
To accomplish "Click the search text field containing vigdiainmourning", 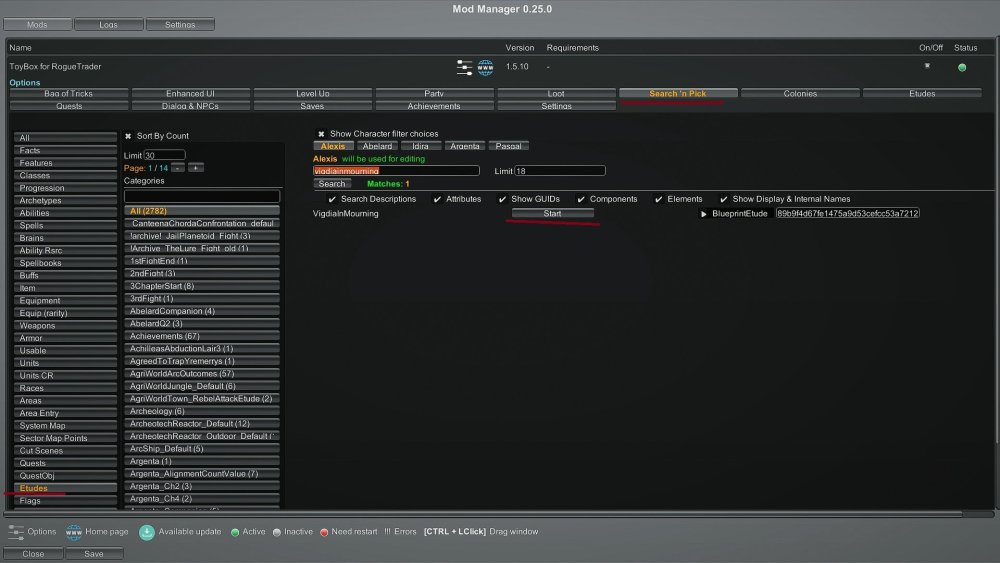I will (396, 171).
